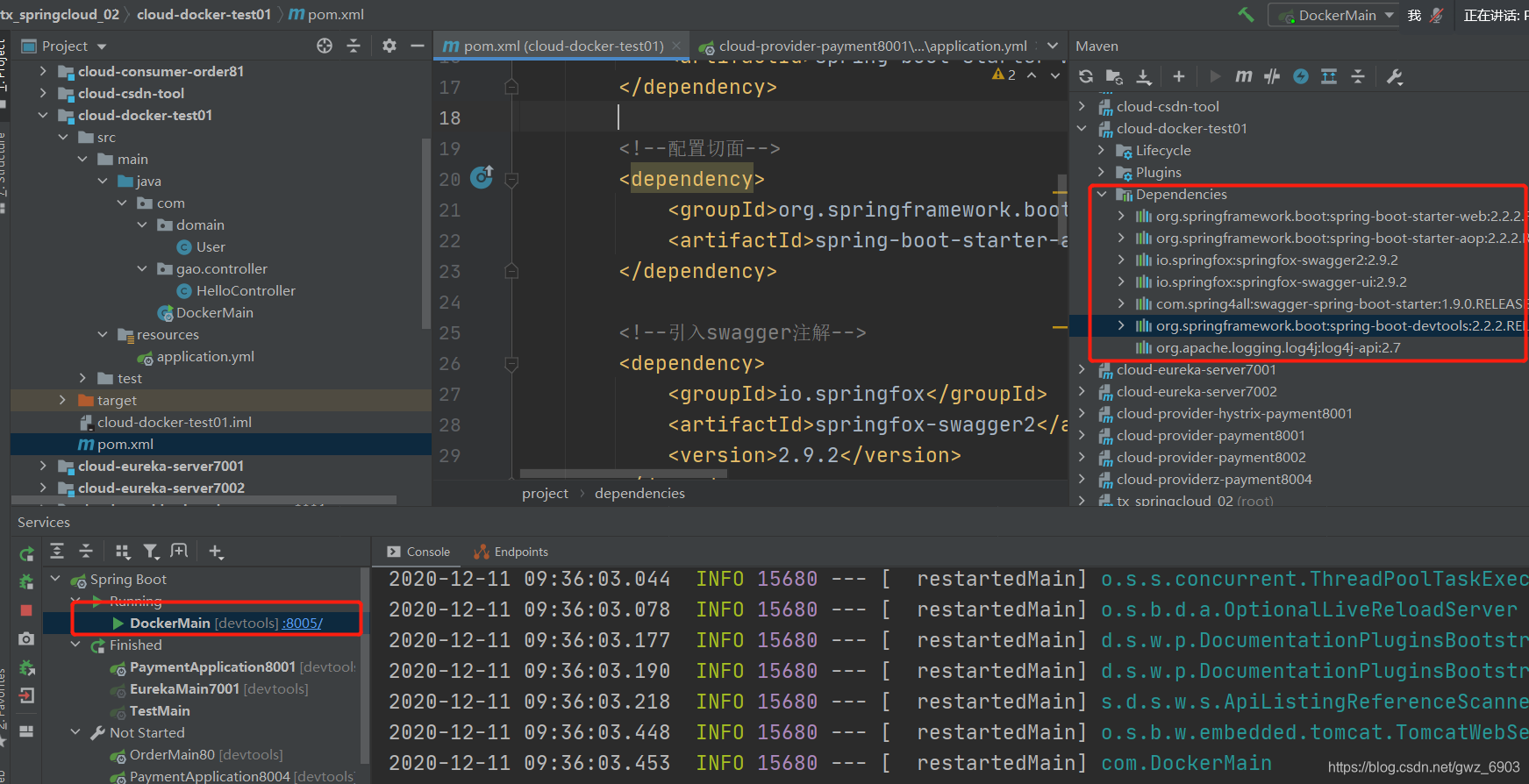Collapse Dependencies node in Maven panel
The width and height of the screenshot is (1529, 784).
(1101, 194)
